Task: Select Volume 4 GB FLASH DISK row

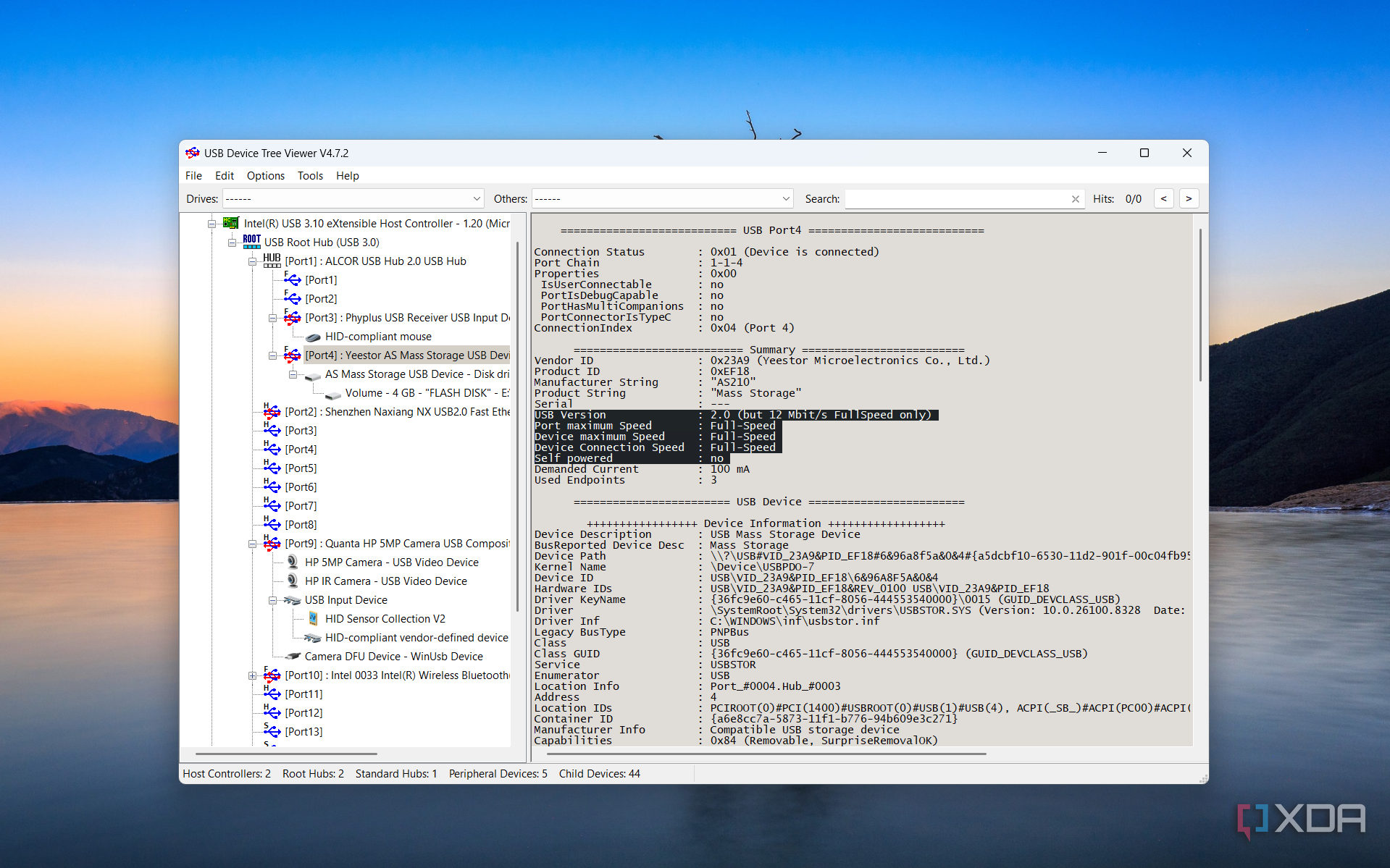Action: (x=427, y=392)
